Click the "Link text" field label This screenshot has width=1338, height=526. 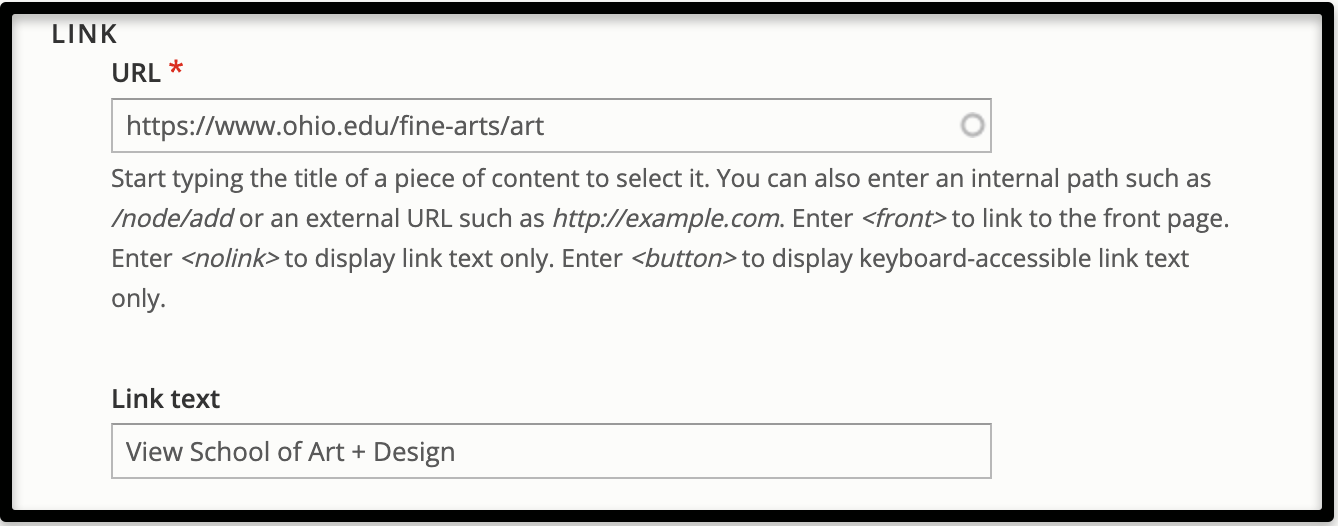click(x=166, y=399)
